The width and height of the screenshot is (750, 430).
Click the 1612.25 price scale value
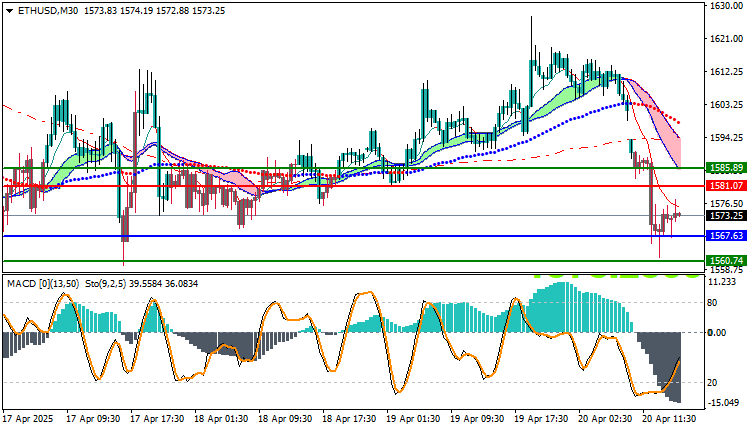pos(727,71)
